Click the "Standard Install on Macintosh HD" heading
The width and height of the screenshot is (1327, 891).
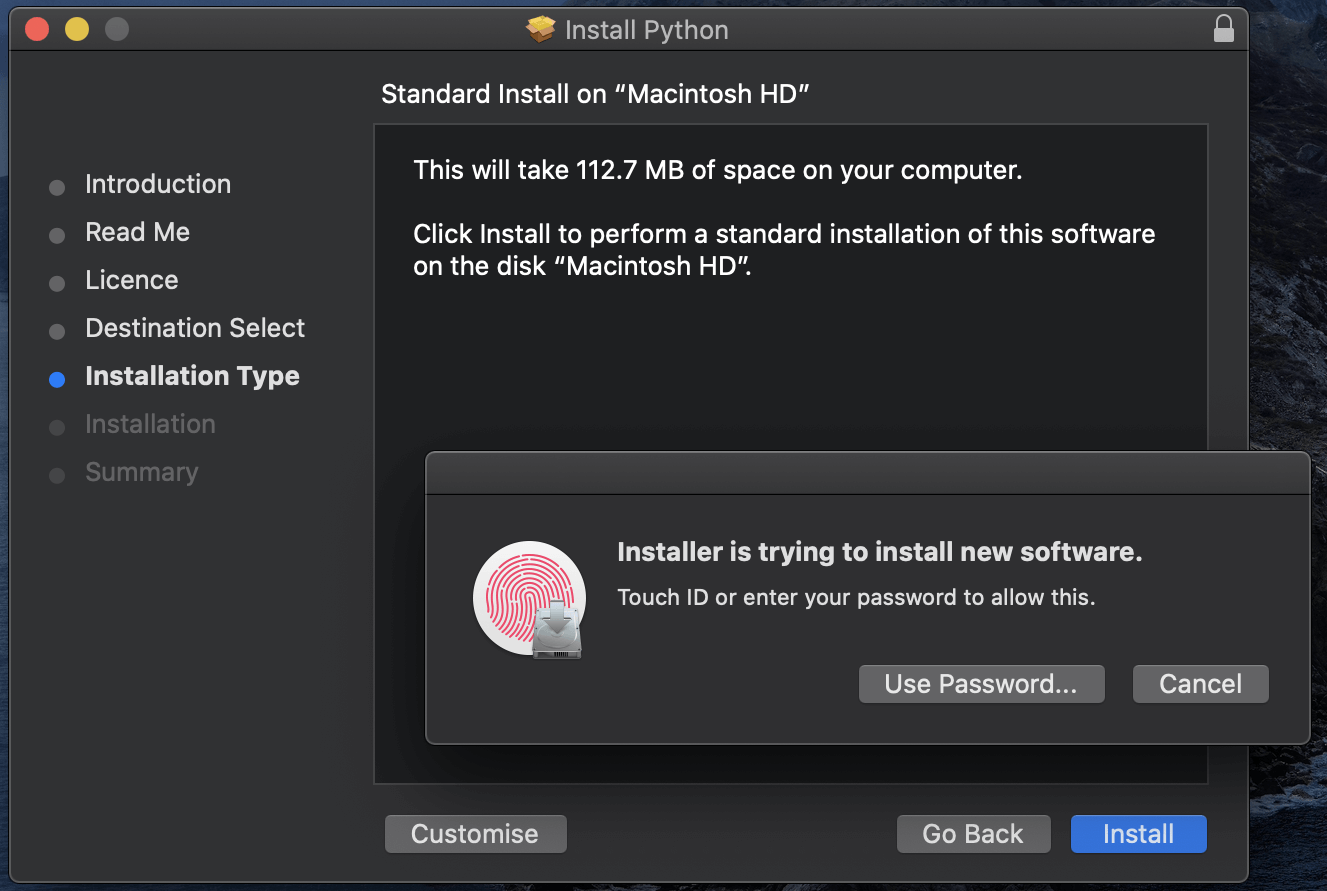point(595,94)
